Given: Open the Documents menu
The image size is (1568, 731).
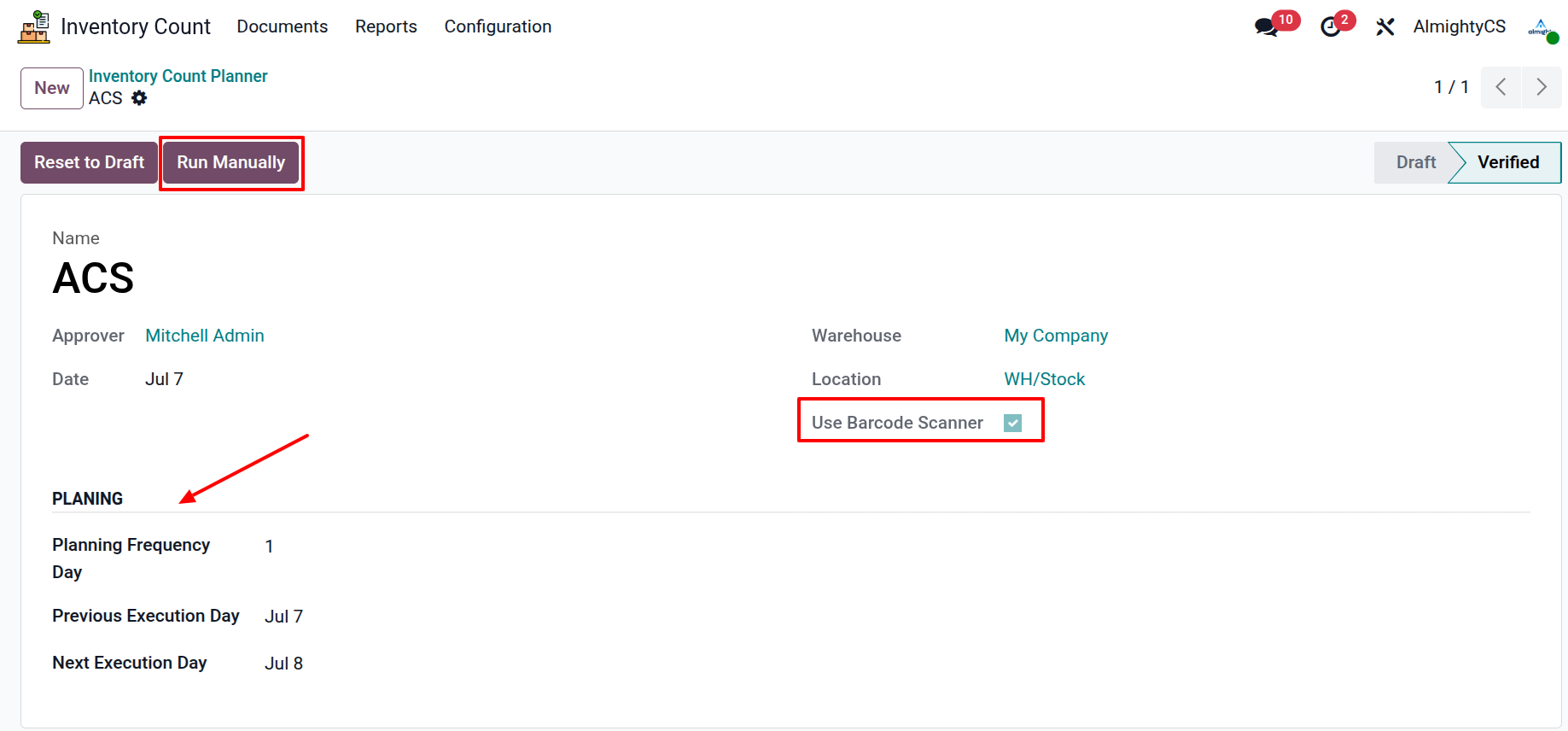Looking at the screenshot, I should click(282, 26).
